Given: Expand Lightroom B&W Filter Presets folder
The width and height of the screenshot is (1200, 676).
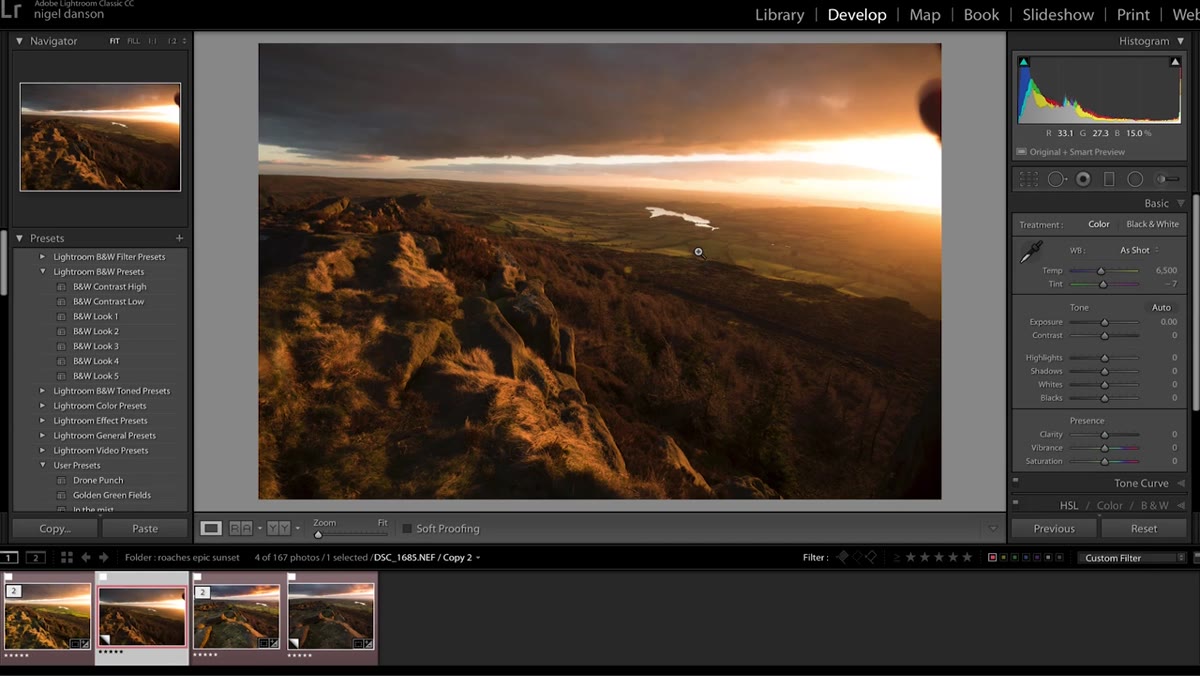Looking at the screenshot, I should (42, 257).
